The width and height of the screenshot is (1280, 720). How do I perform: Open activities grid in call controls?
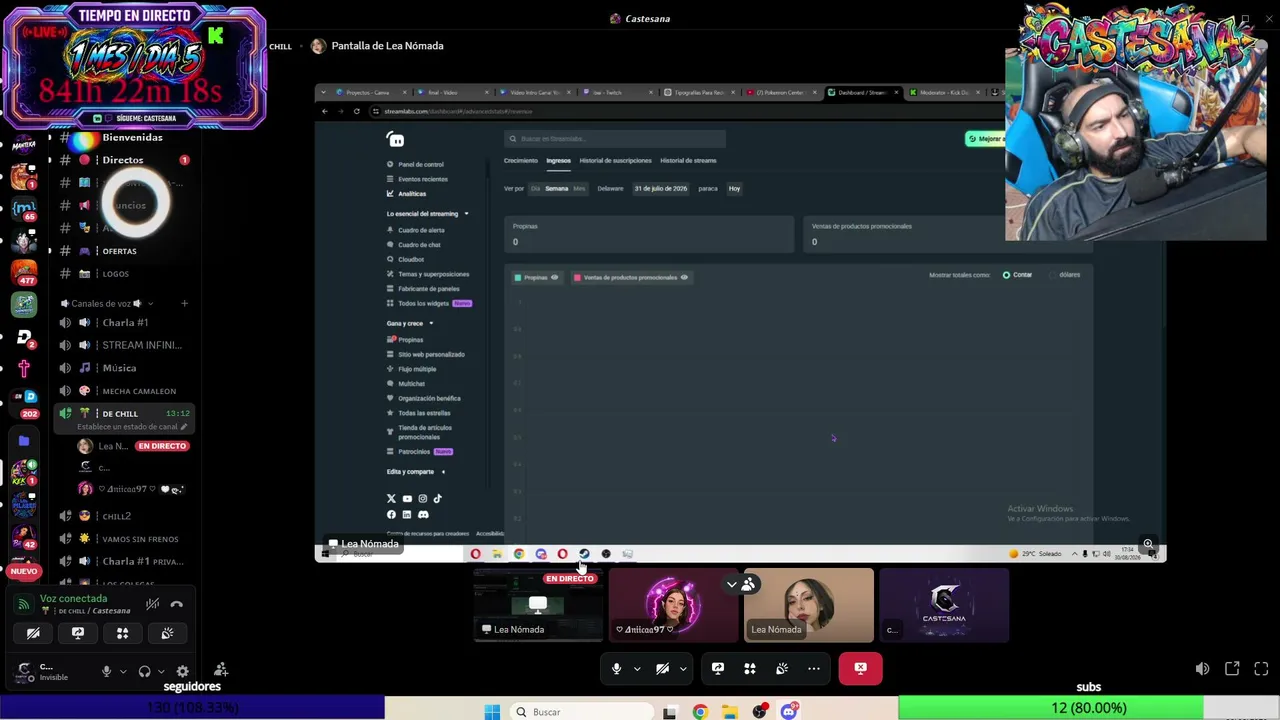750,669
